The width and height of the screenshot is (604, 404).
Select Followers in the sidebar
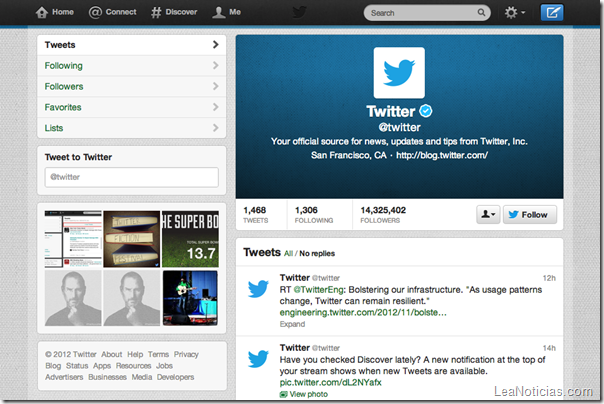click(x=132, y=87)
